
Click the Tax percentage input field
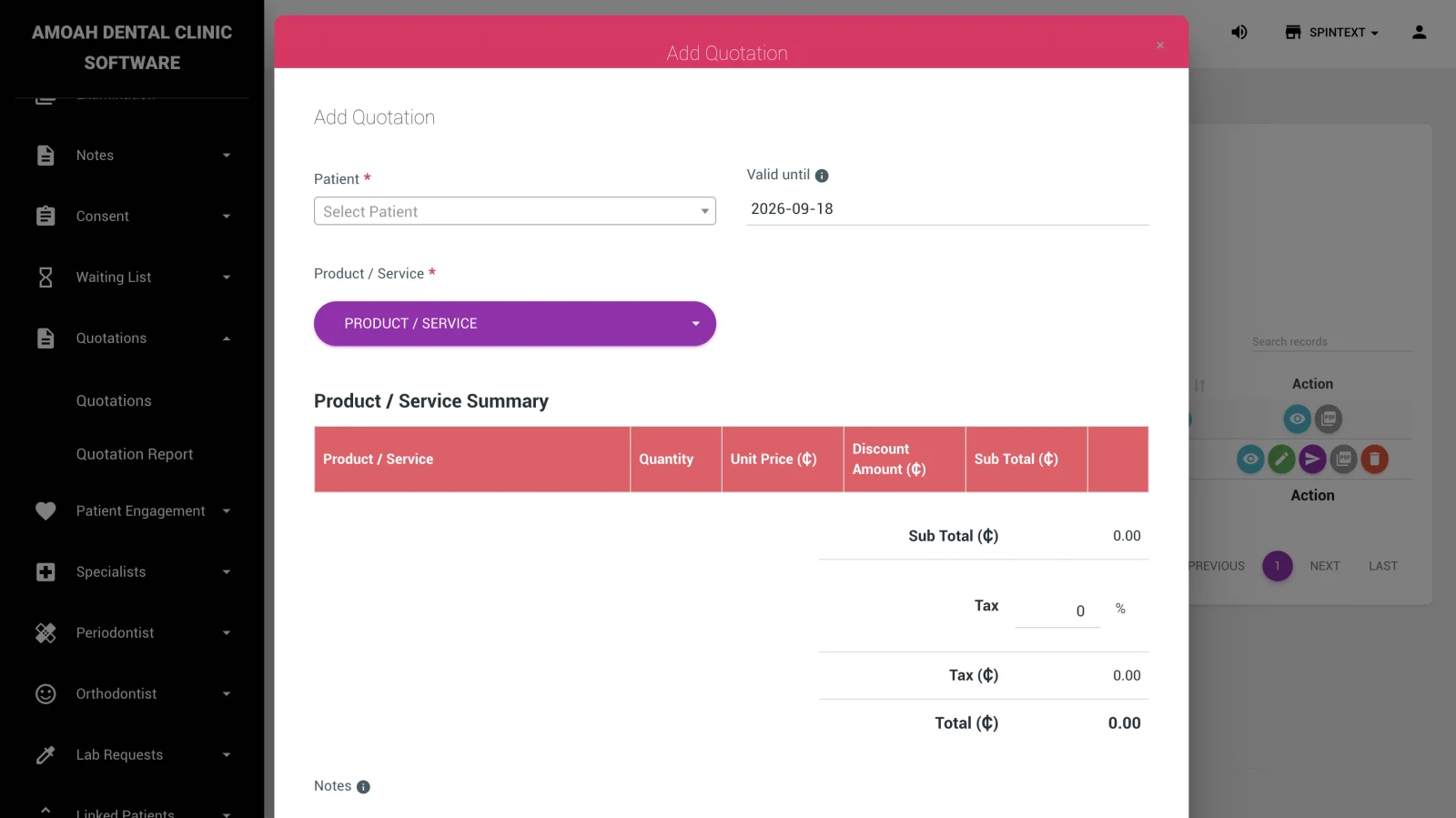(1057, 611)
